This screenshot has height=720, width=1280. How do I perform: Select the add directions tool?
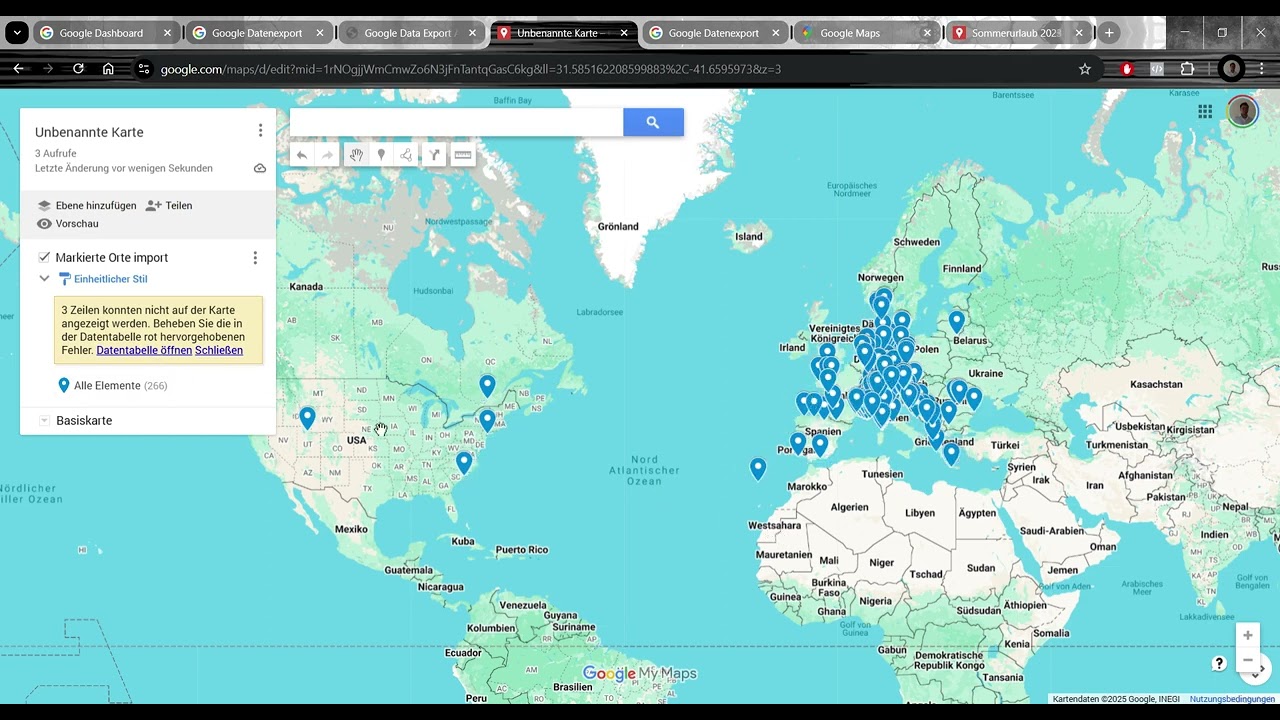point(434,155)
